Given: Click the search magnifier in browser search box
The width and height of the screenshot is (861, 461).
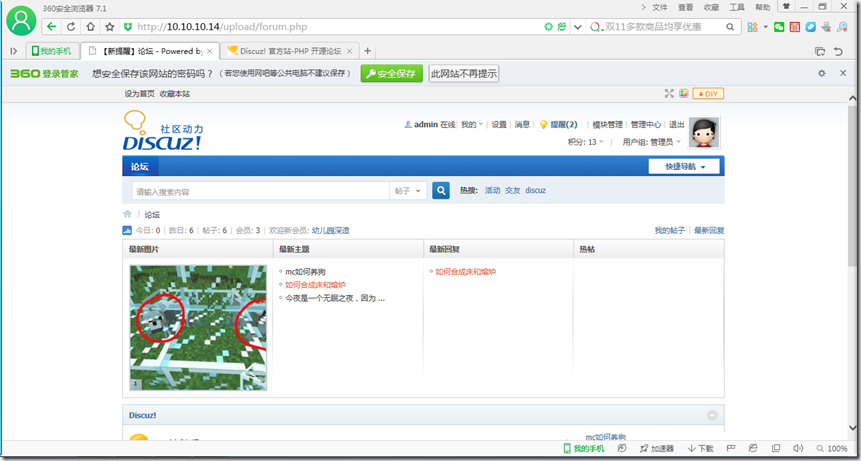Looking at the screenshot, I should point(730,26).
